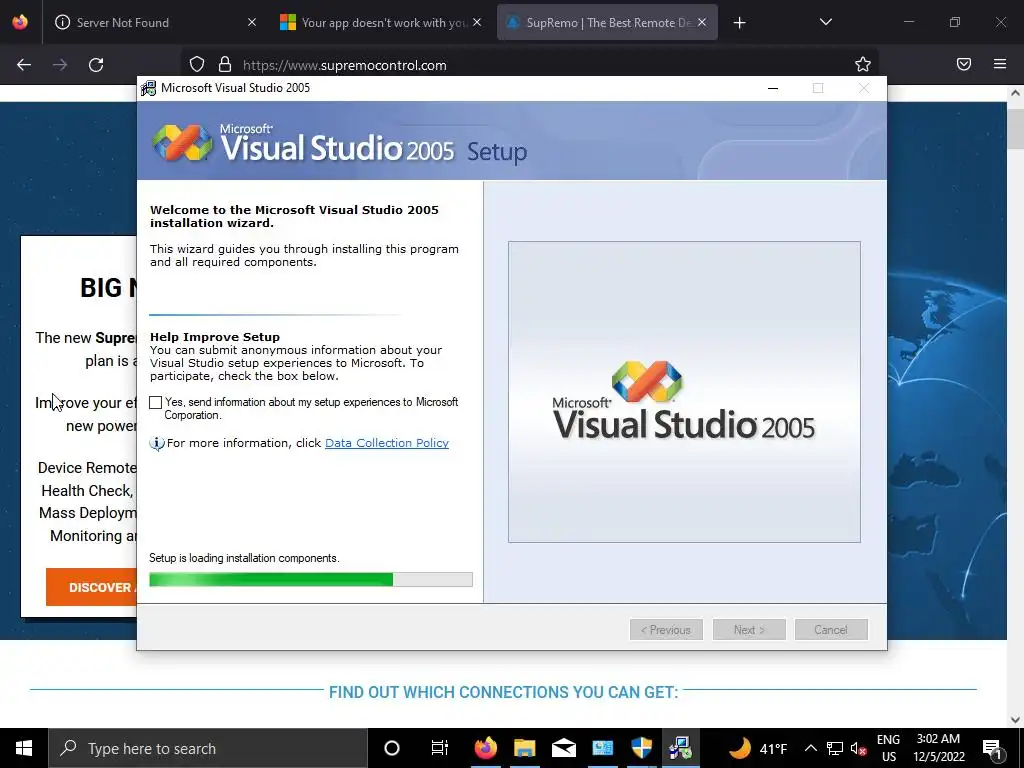Screen dimensions: 1024x768
Task: Click the remote desktop taskbar icon
Action: [x=603, y=748]
